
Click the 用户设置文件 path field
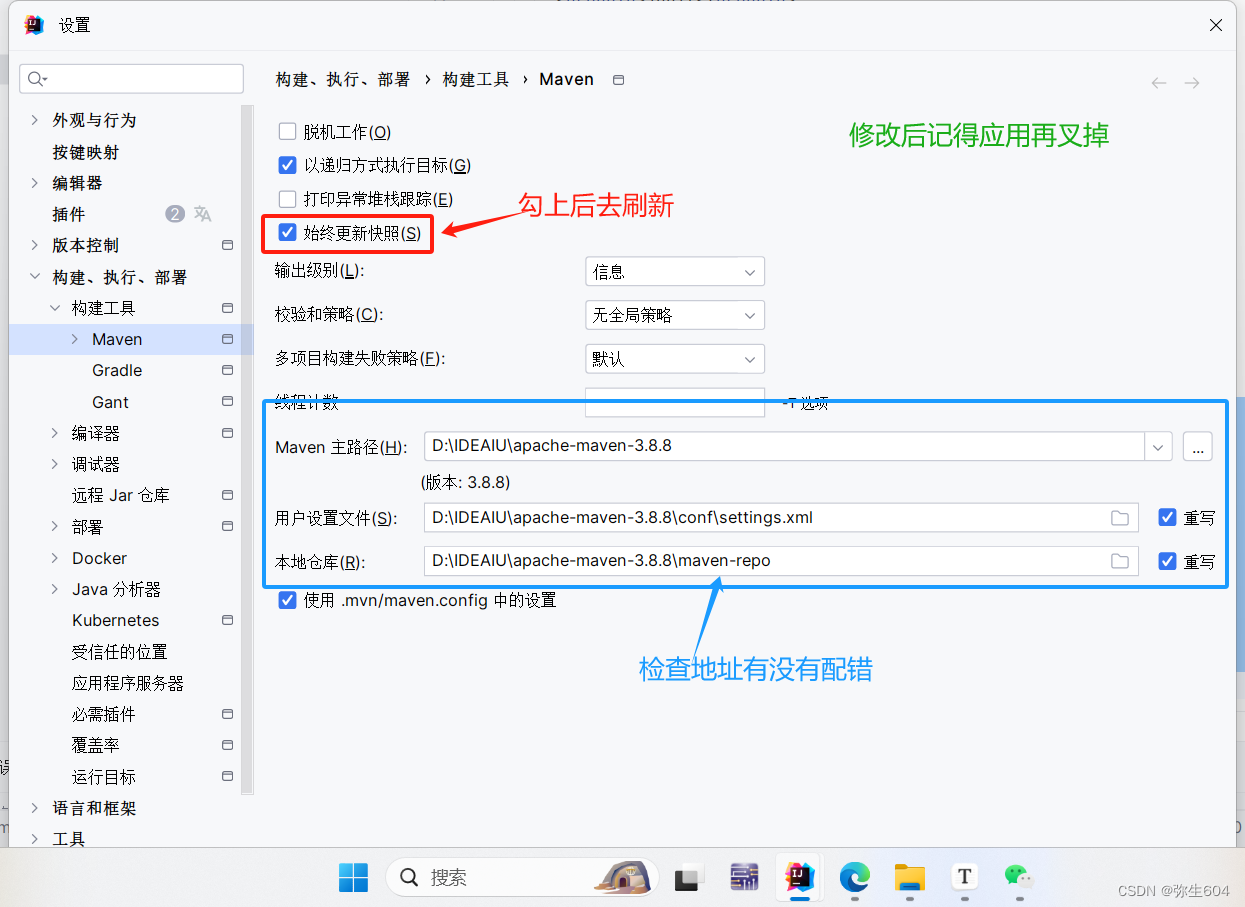pos(781,518)
